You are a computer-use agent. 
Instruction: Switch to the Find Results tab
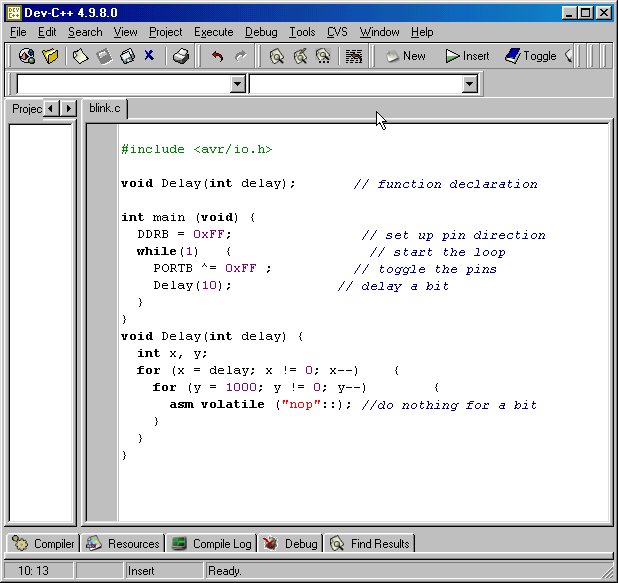coord(369,544)
